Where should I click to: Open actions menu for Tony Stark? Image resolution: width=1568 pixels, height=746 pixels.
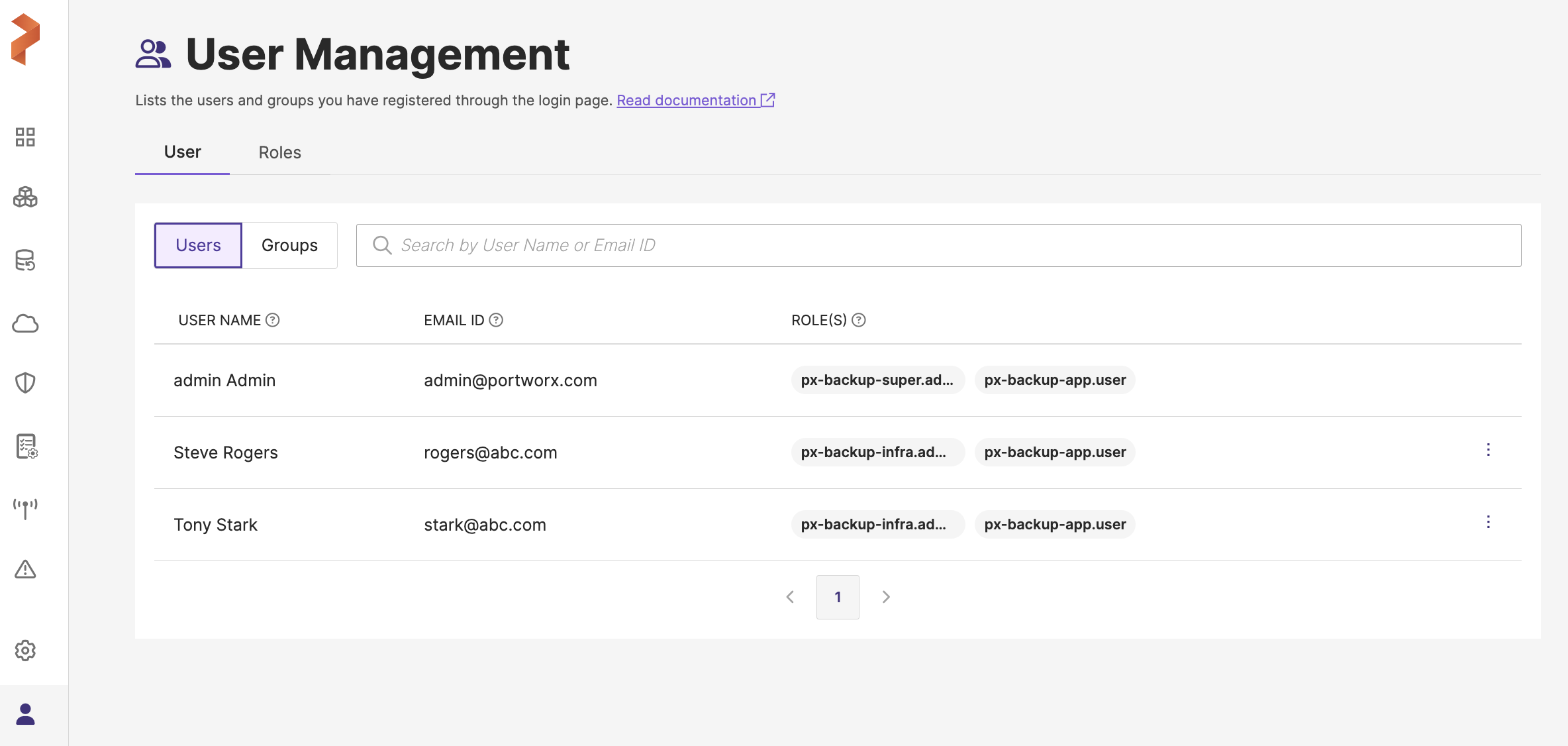click(1488, 522)
